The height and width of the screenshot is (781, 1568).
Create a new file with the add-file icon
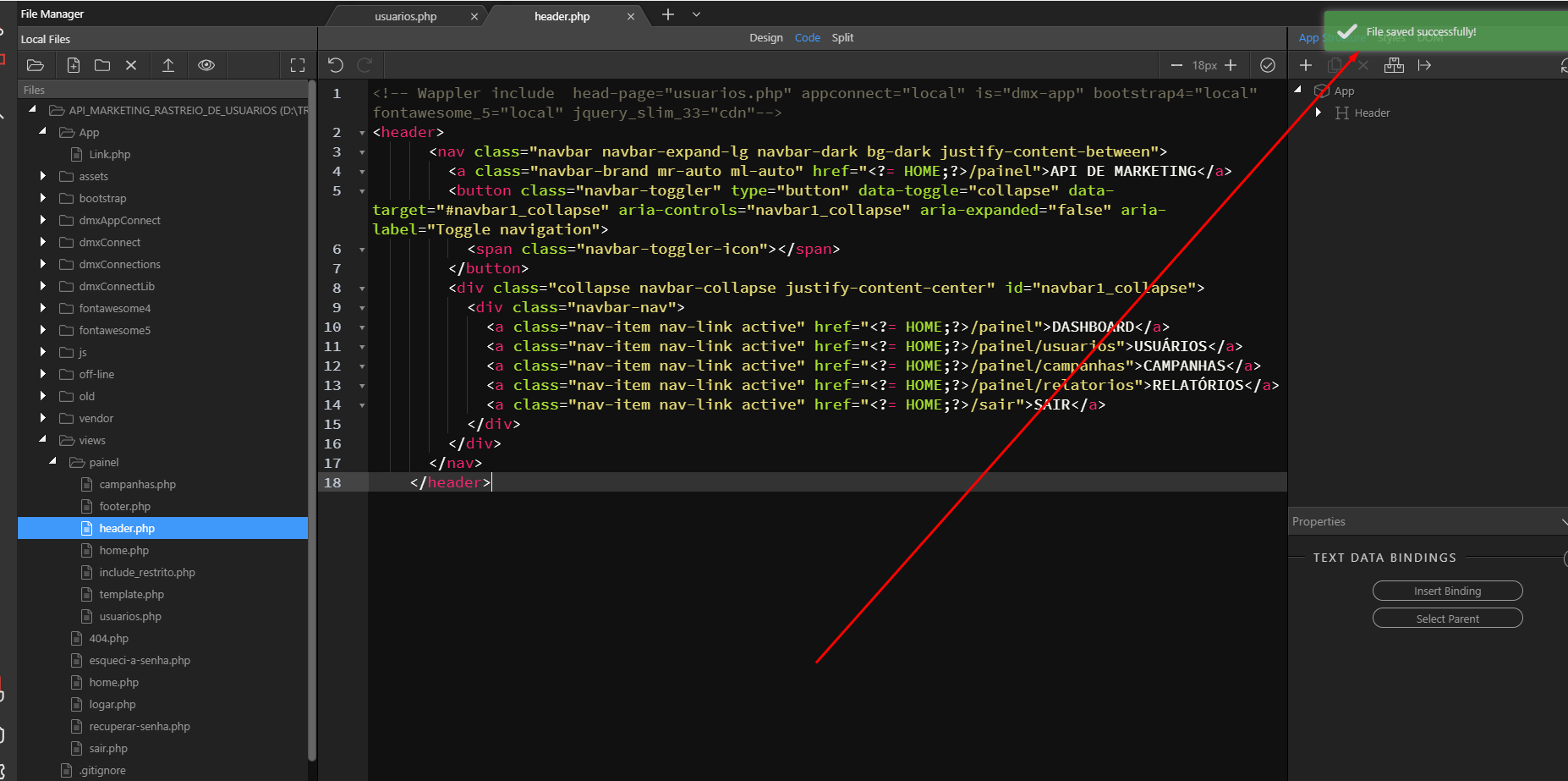point(74,65)
